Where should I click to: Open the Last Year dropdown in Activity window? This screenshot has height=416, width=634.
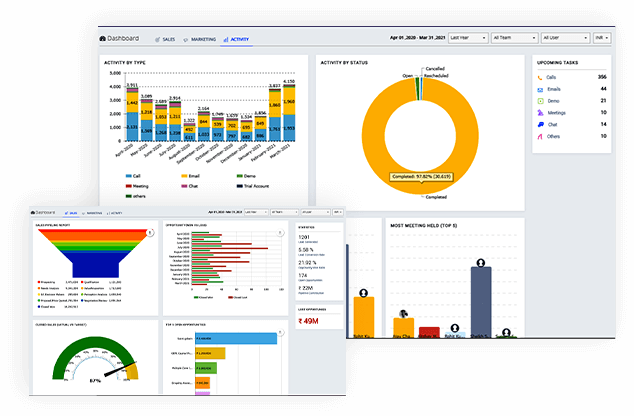point(468,38)
